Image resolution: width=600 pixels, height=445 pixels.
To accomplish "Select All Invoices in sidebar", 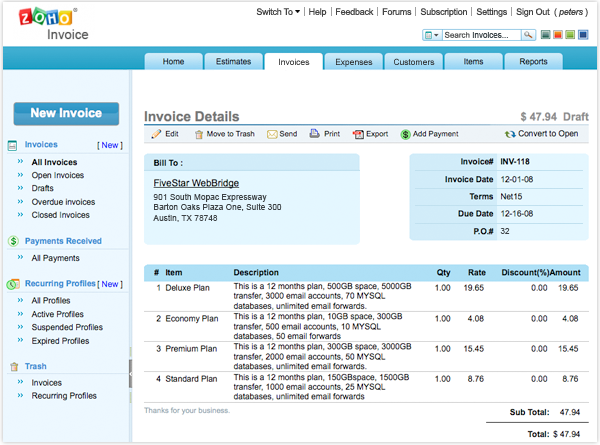I will point(54,162).
